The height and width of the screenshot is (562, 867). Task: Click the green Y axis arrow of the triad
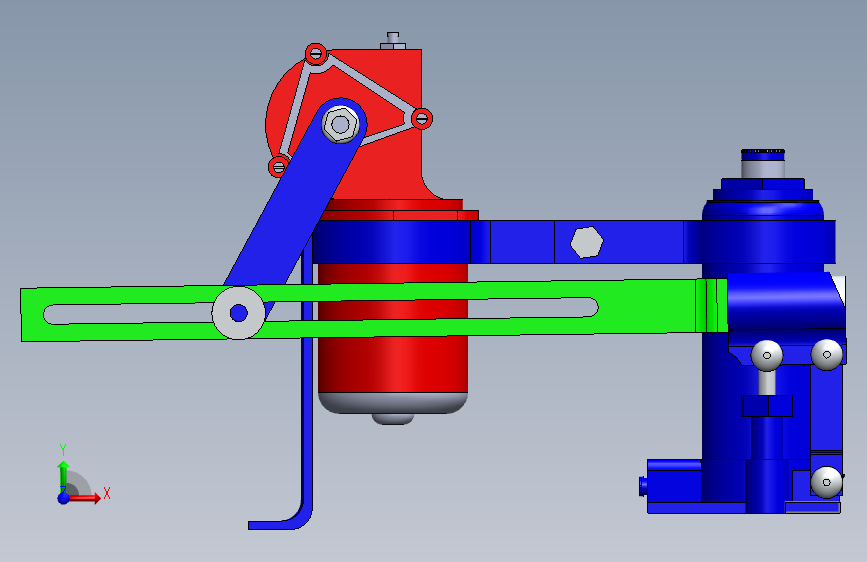[x=64, y=475]
